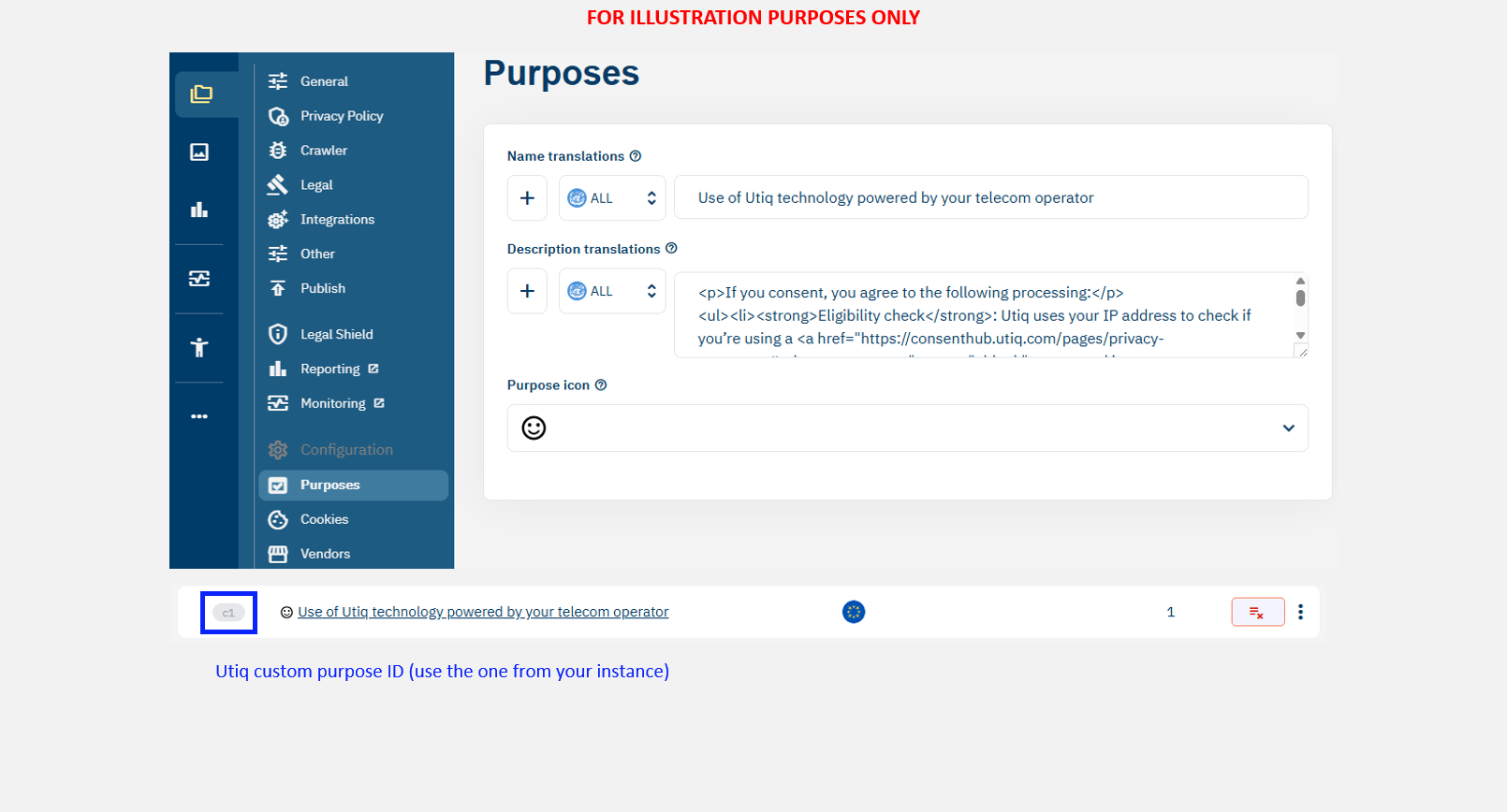Open the image gallery icon in the left rail
Screen dimensions: 1507x812
pyautogui.click(x=199, y=152)
